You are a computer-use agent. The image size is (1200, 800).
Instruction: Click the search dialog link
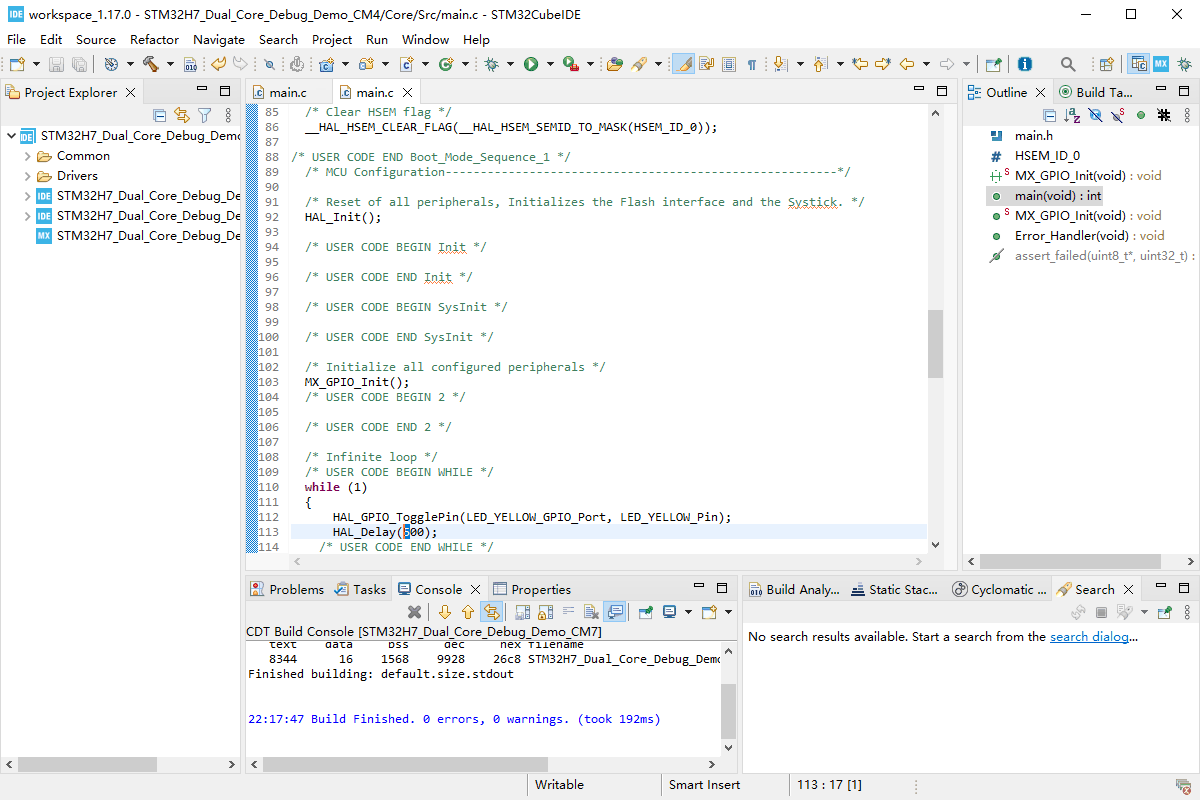[x=1090, y=637]
